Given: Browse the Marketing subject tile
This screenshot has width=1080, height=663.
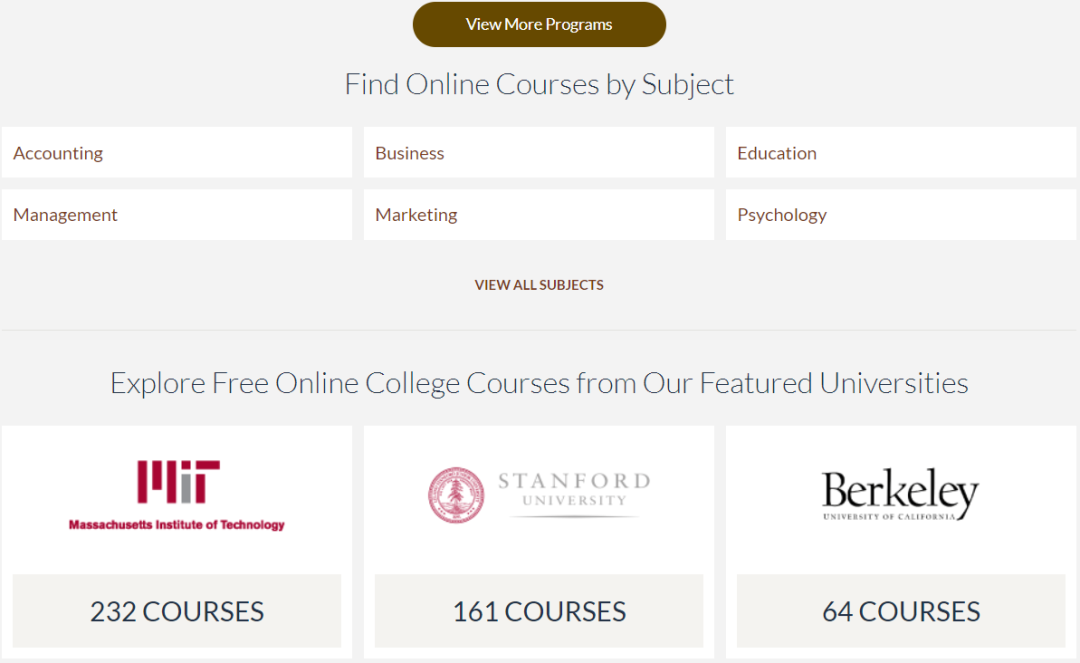Looking at the screenshot, I should (x=539, y=215).
